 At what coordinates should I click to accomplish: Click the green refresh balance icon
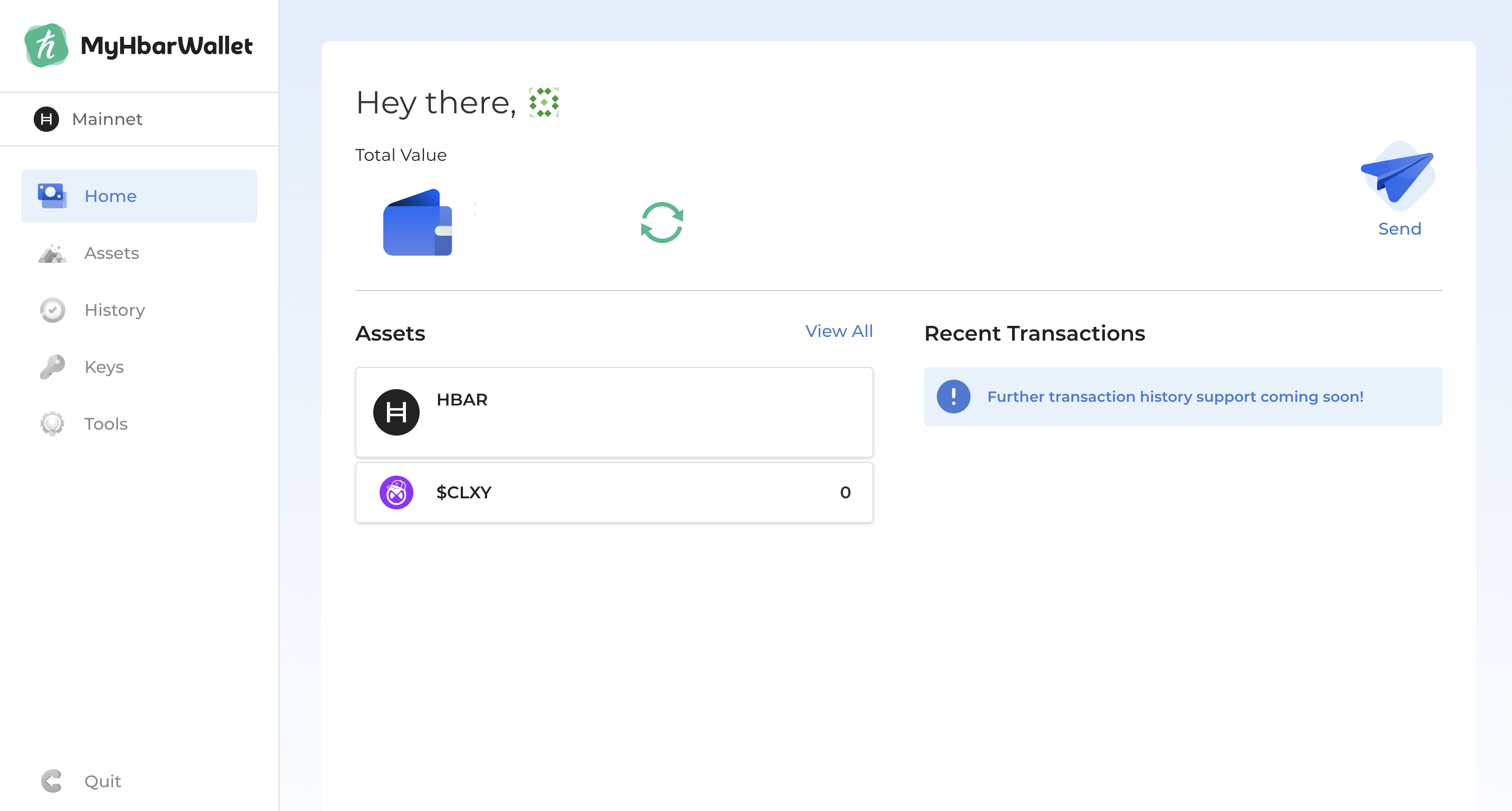click(662, 223)
